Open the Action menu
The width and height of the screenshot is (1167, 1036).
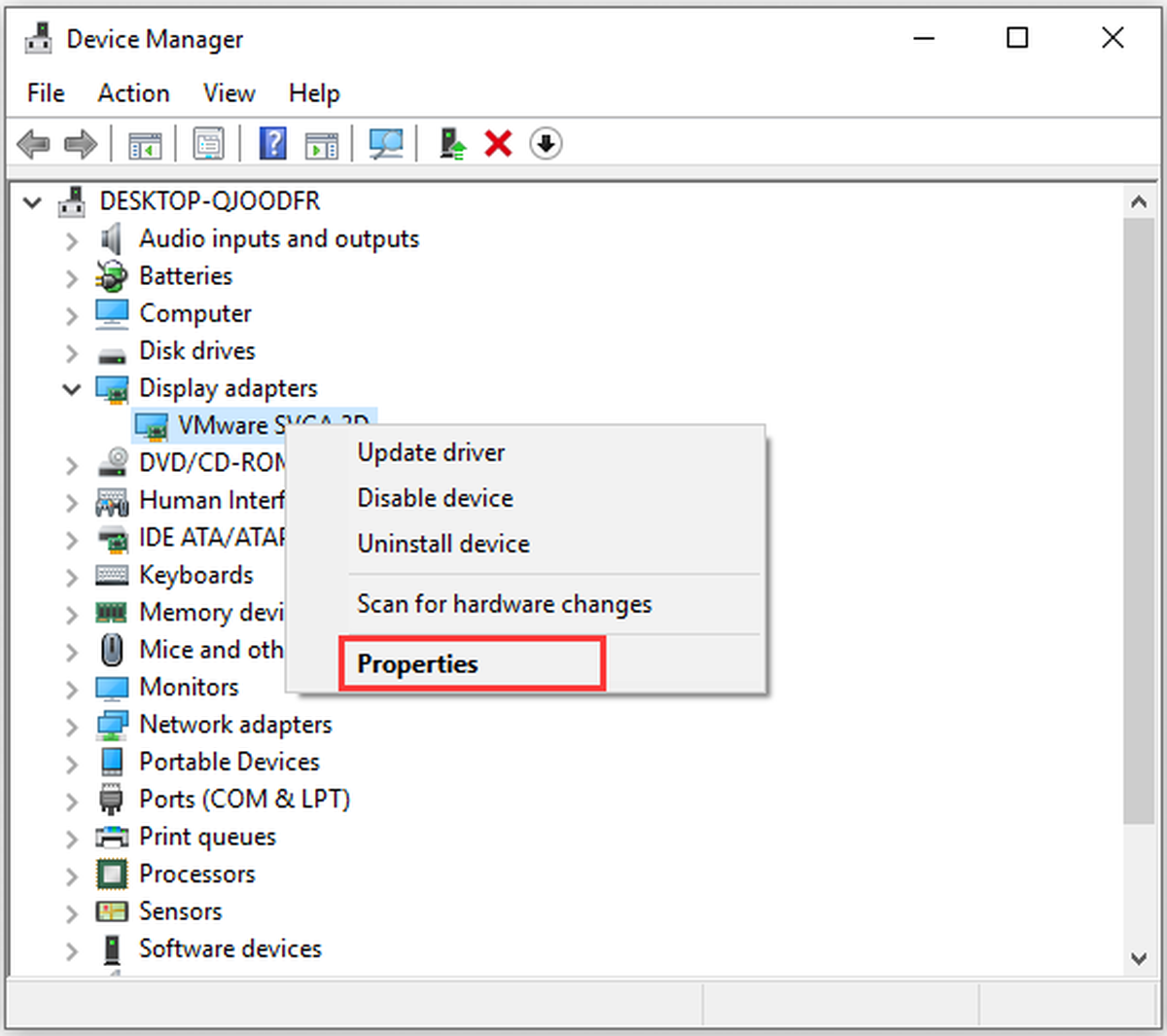[133, 93]
